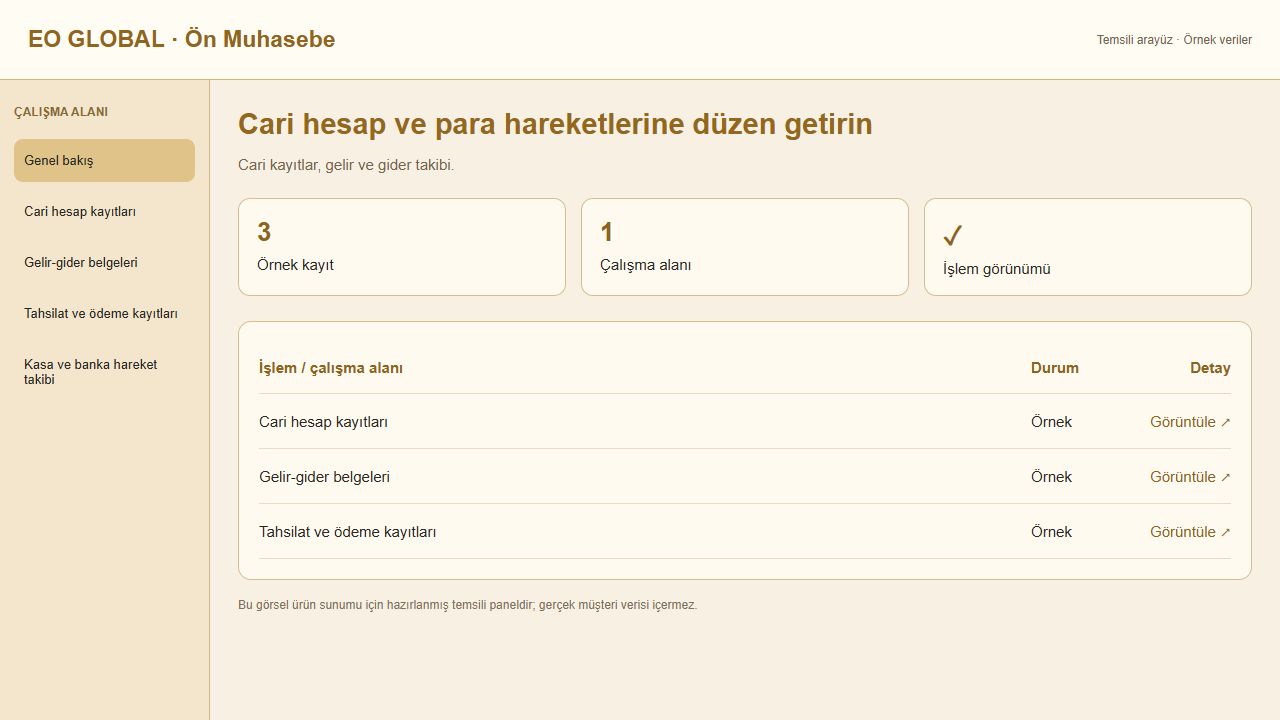Click the checkmark icon in İşlem görünümü card
The image size is (1280, 720).
(953, 236)
